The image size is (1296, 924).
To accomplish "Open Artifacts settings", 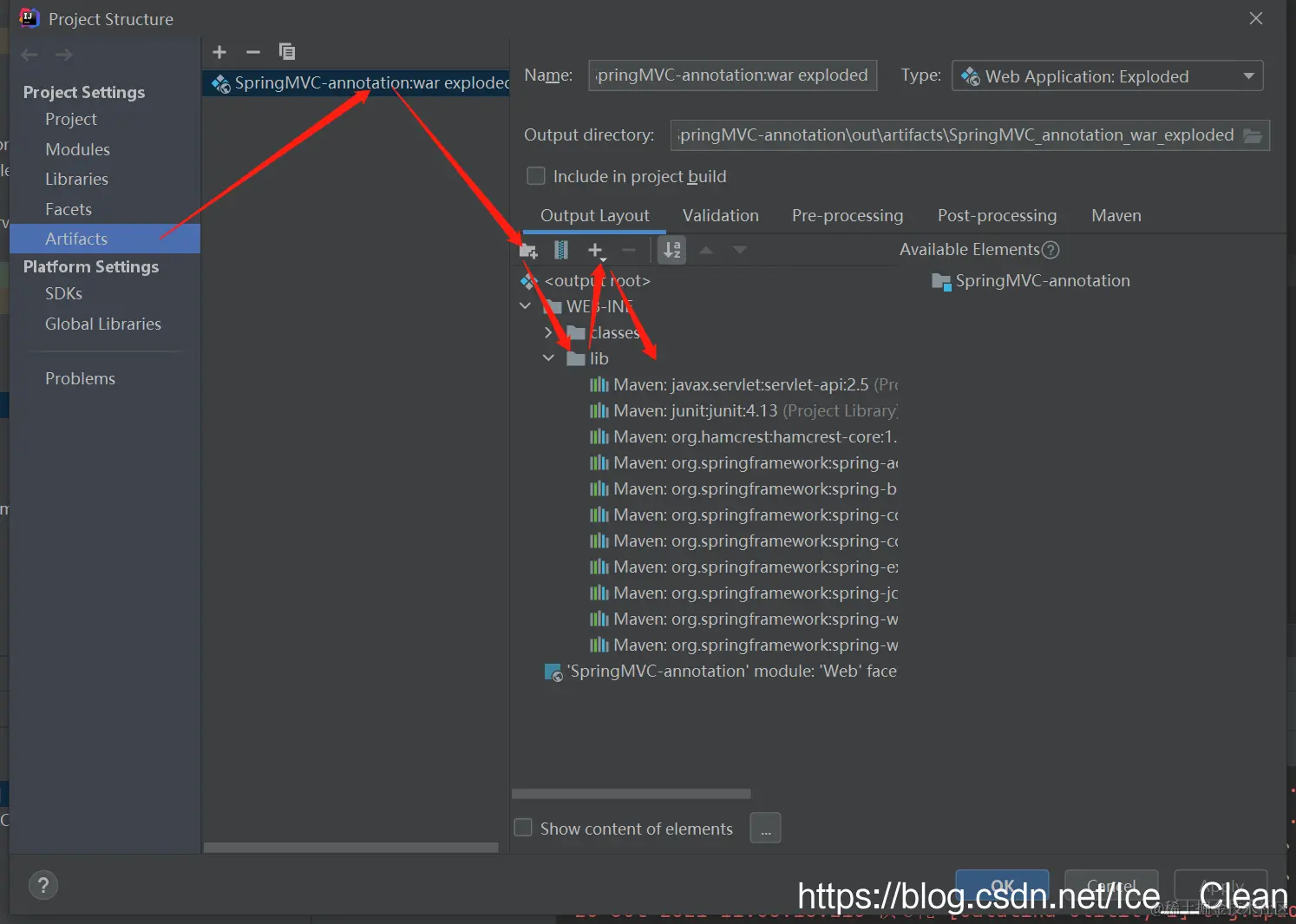I will pos(105,239).
